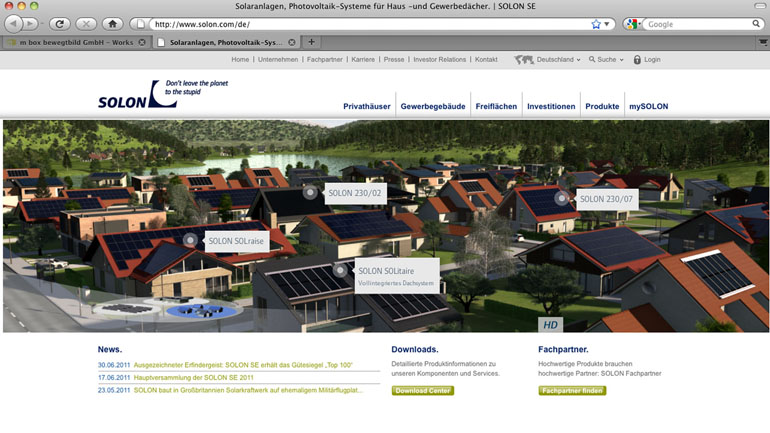This screenshot has height=433, width=770.
Task: Open the mySOLON menu
Action: 649,106
